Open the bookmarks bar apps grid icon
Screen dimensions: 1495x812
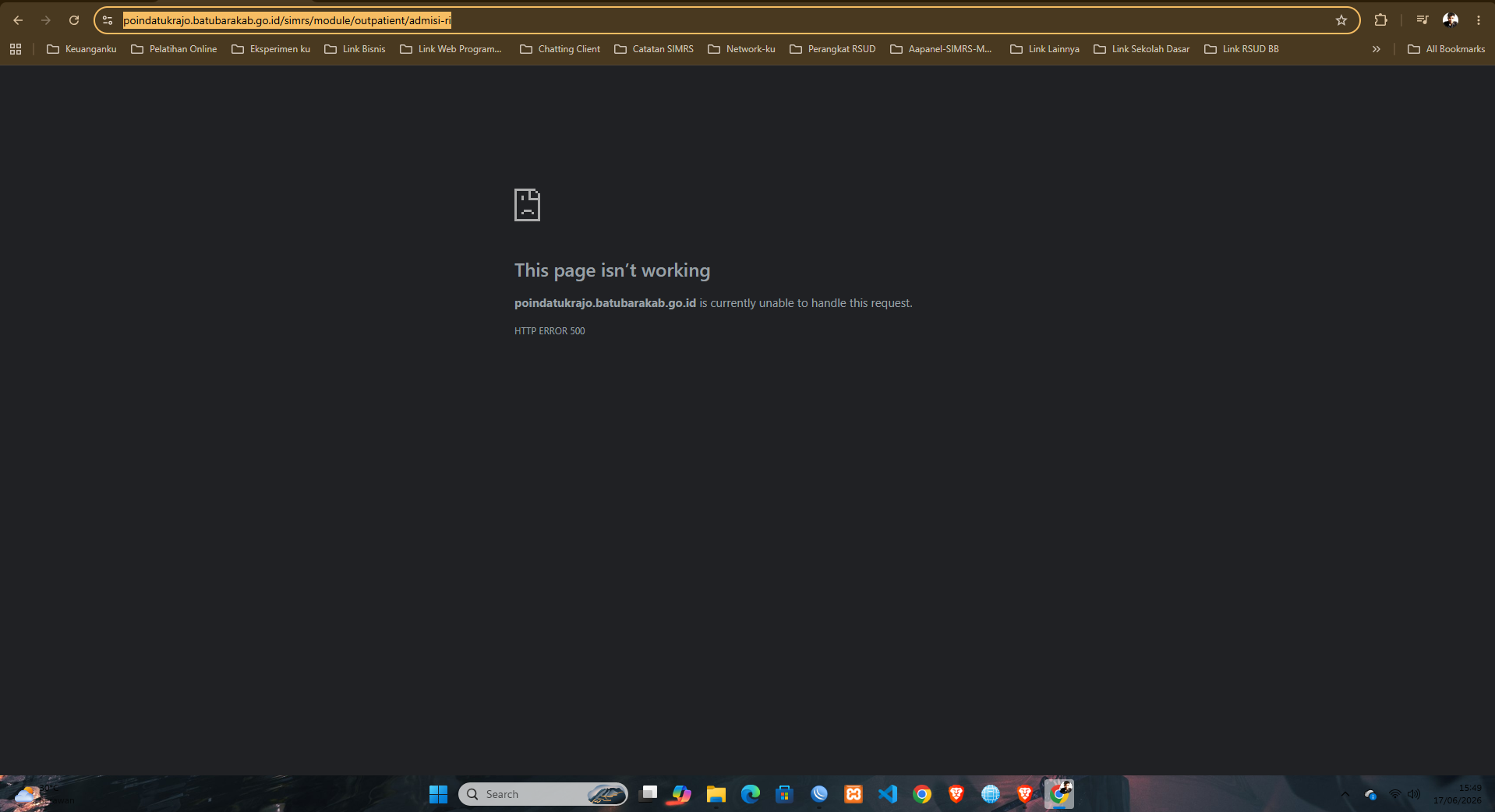16,49
